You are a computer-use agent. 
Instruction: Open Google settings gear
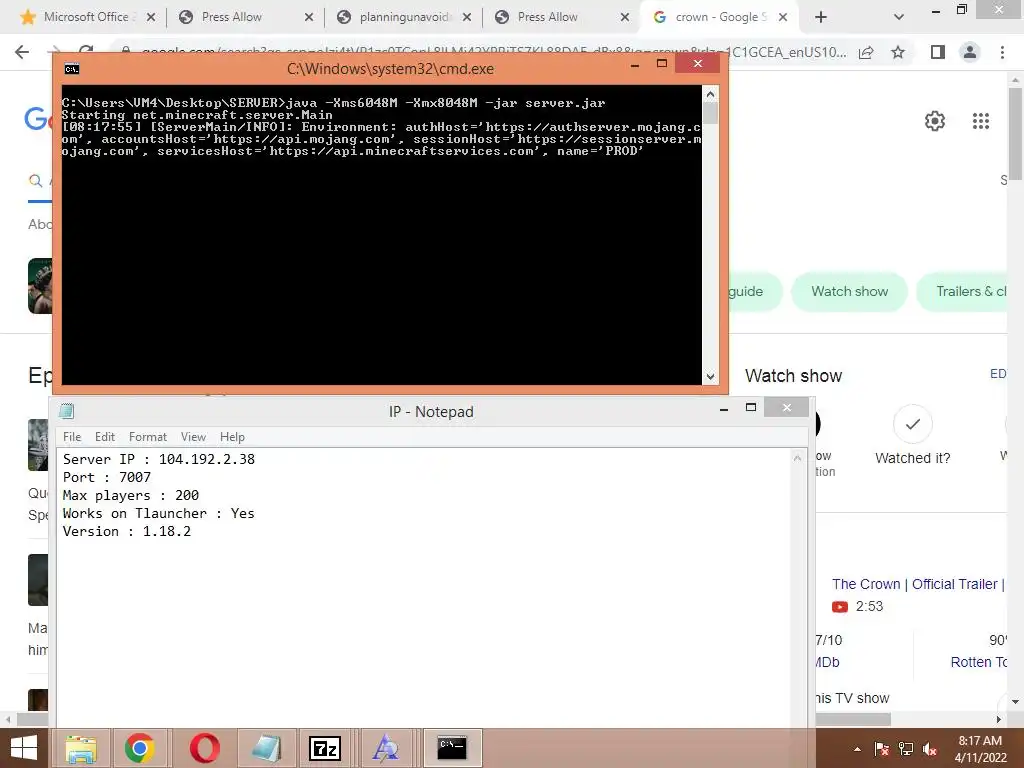click(x=935, y=121)
